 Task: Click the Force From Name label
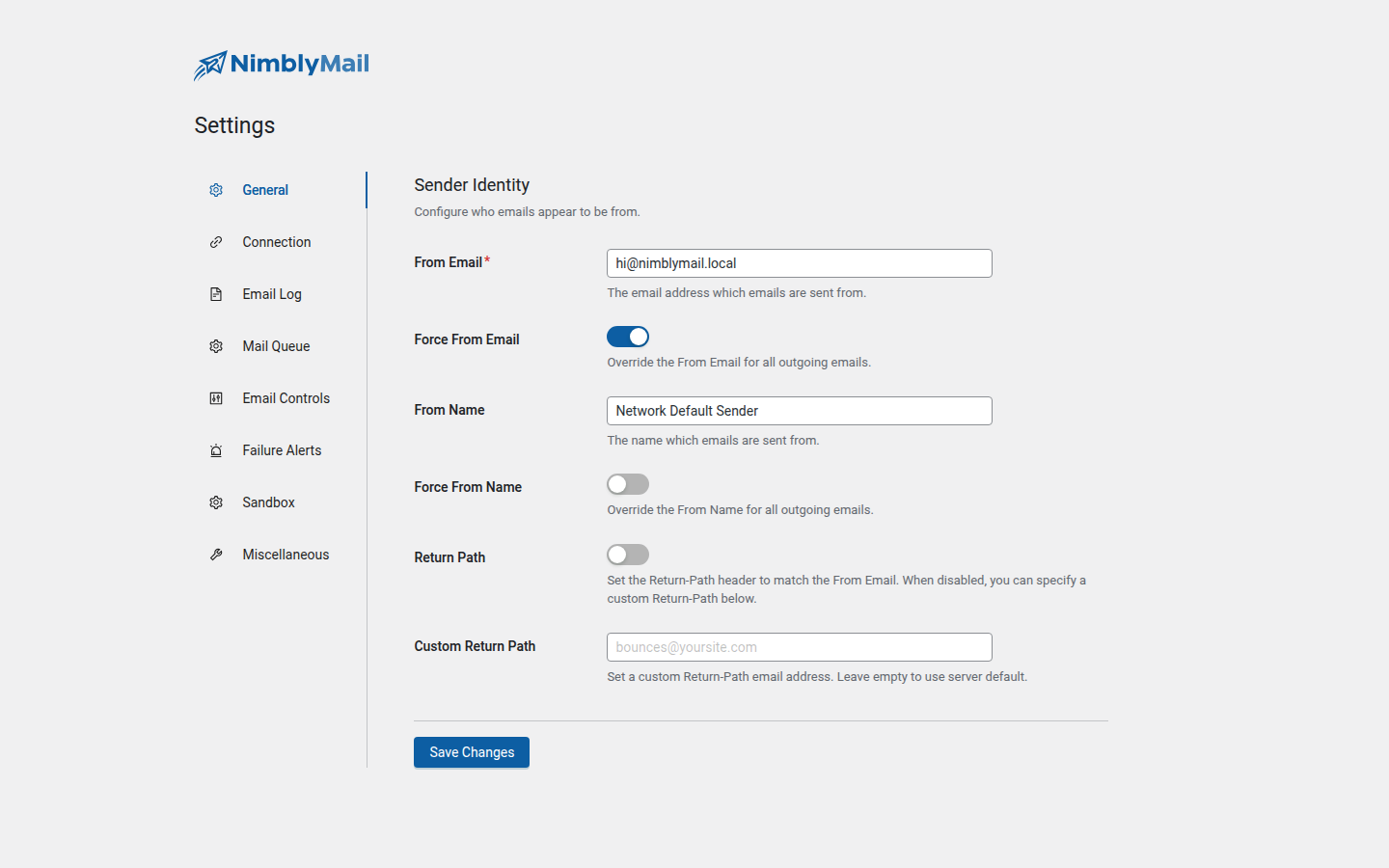pos(468,487)
